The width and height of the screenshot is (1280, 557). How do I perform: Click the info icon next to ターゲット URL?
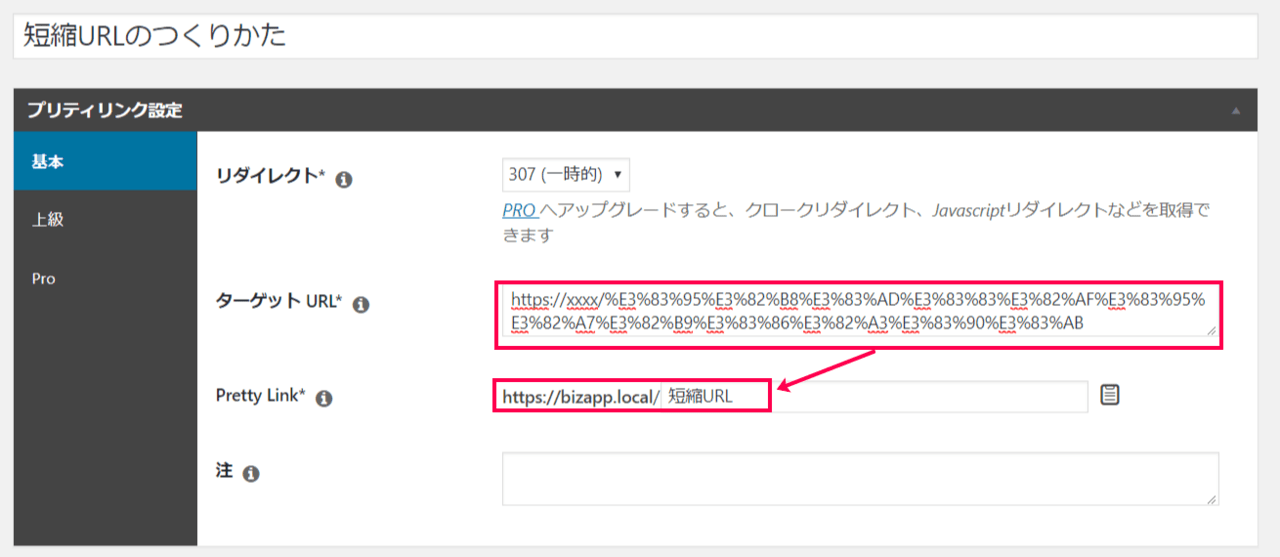(x=361, y=305)
